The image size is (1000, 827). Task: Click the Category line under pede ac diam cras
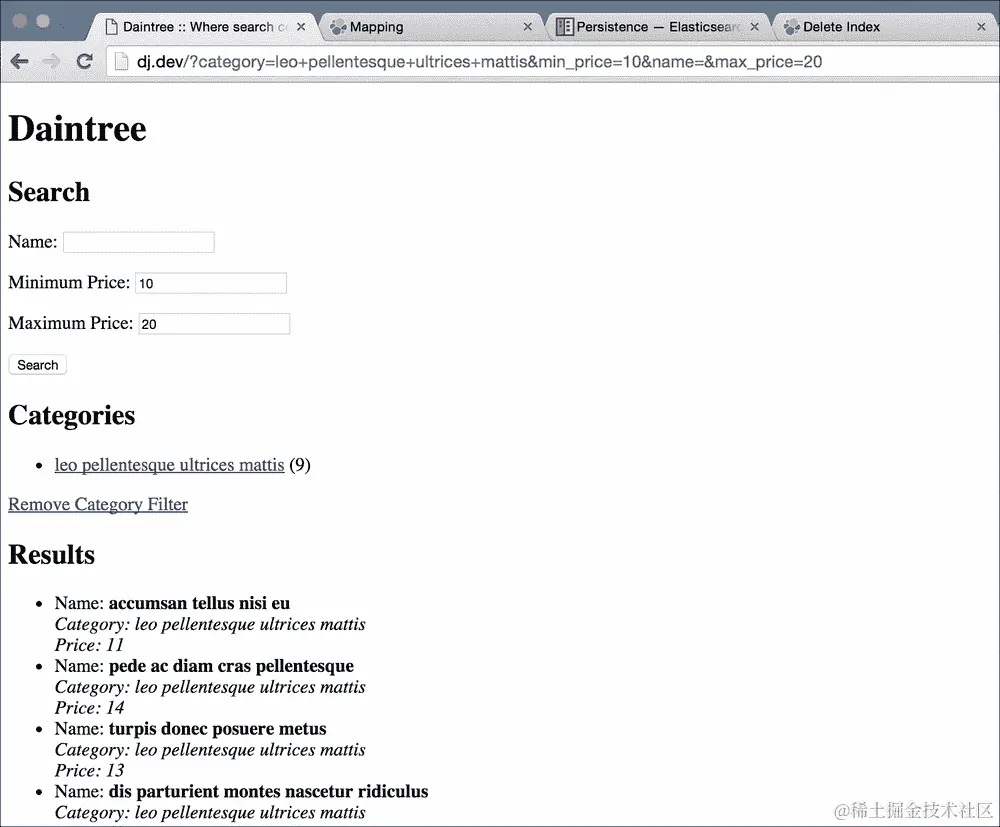coord(210,687)
